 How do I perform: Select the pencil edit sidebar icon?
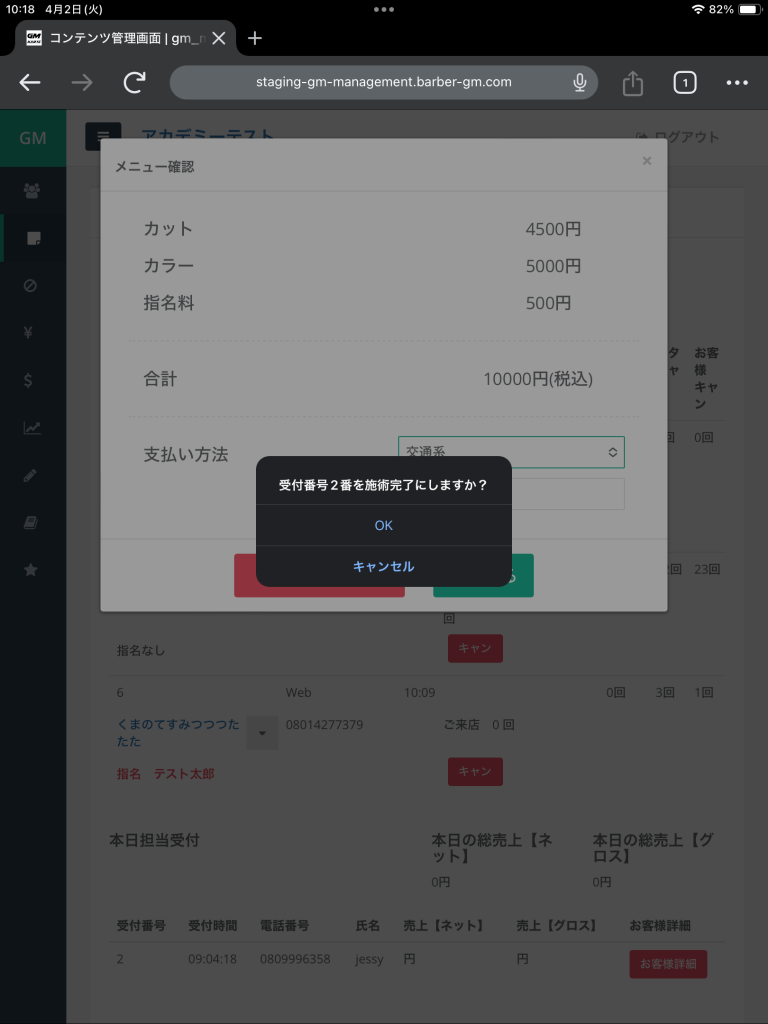pyautogui.click(x=31, y=475)
